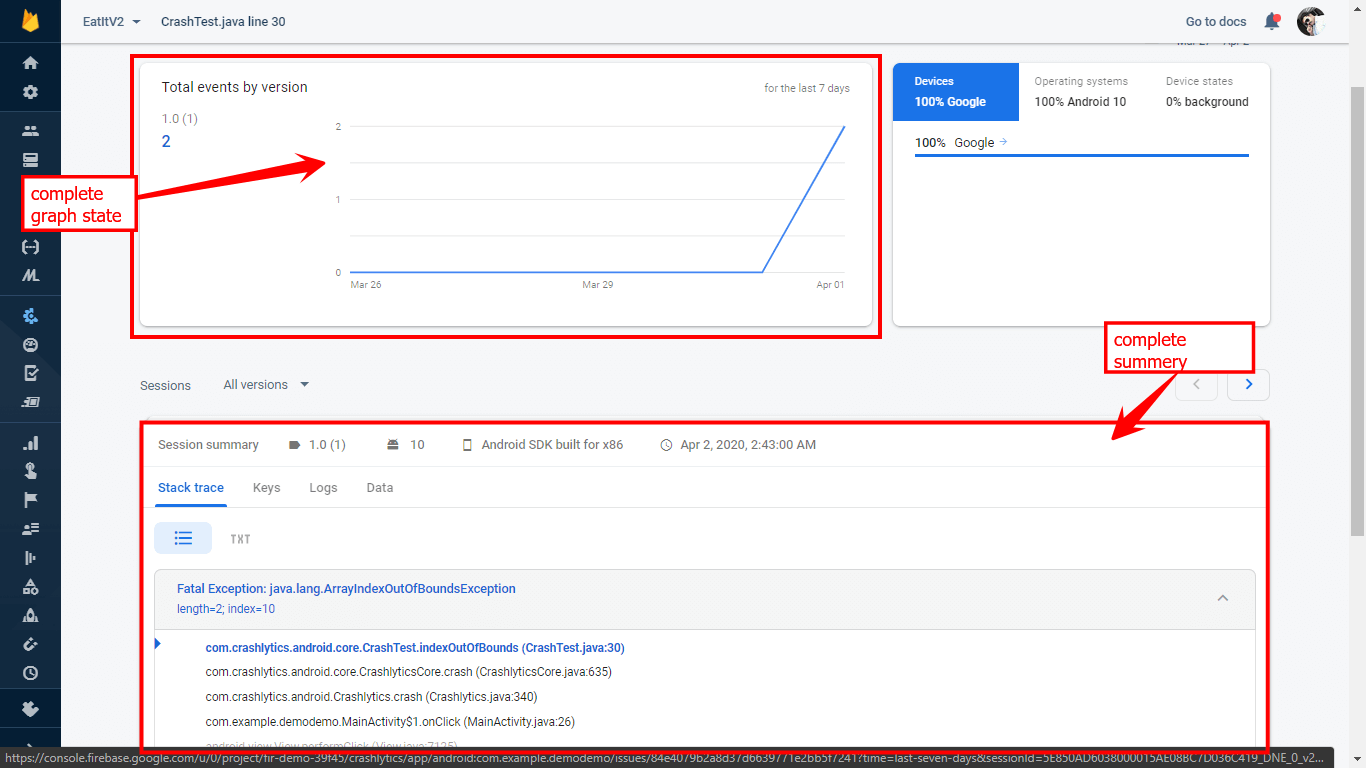Click Fatal Exception ArrayIndexOutOfBoundsException title
Image resolution: width=1366 pixels, height=768 pixels.
[x=346, y=589]
